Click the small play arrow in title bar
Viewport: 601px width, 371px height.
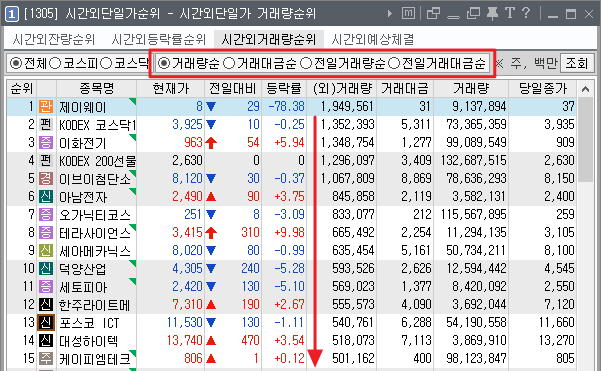tap(390, 14)
